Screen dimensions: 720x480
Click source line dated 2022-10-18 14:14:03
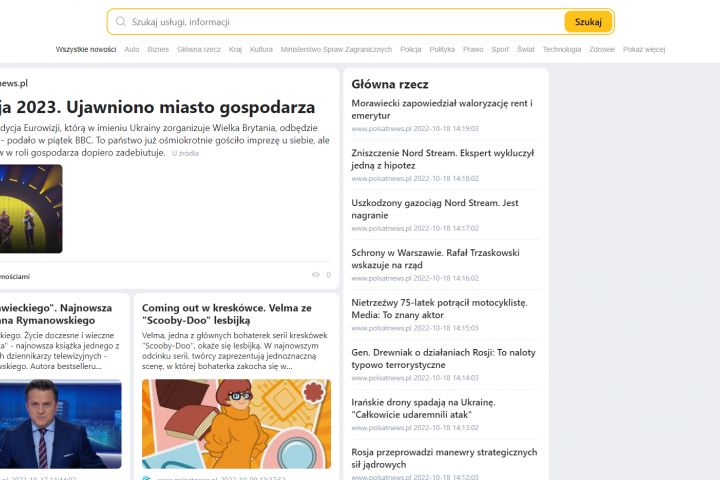point(415,378)
